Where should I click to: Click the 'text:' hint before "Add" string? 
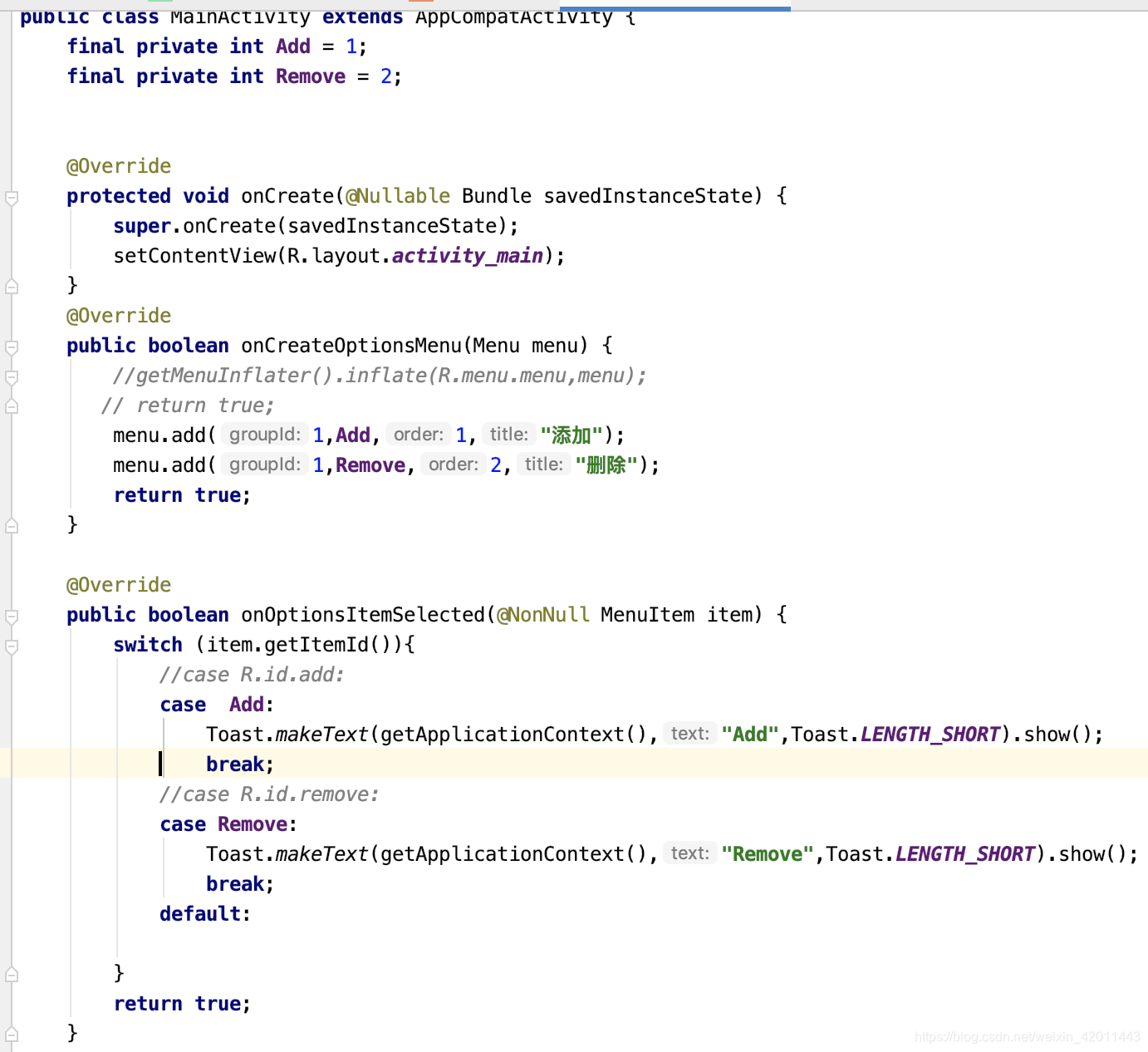(689, 734)
